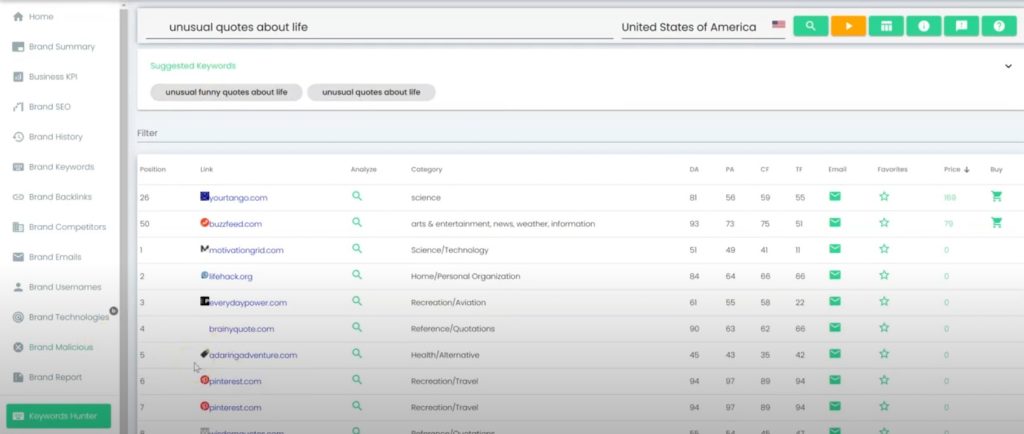Click the keyword search input field

click(x=378, y=27)
